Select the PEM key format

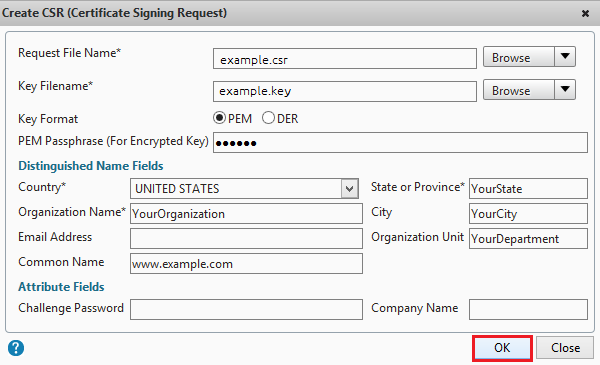[219, 118]
